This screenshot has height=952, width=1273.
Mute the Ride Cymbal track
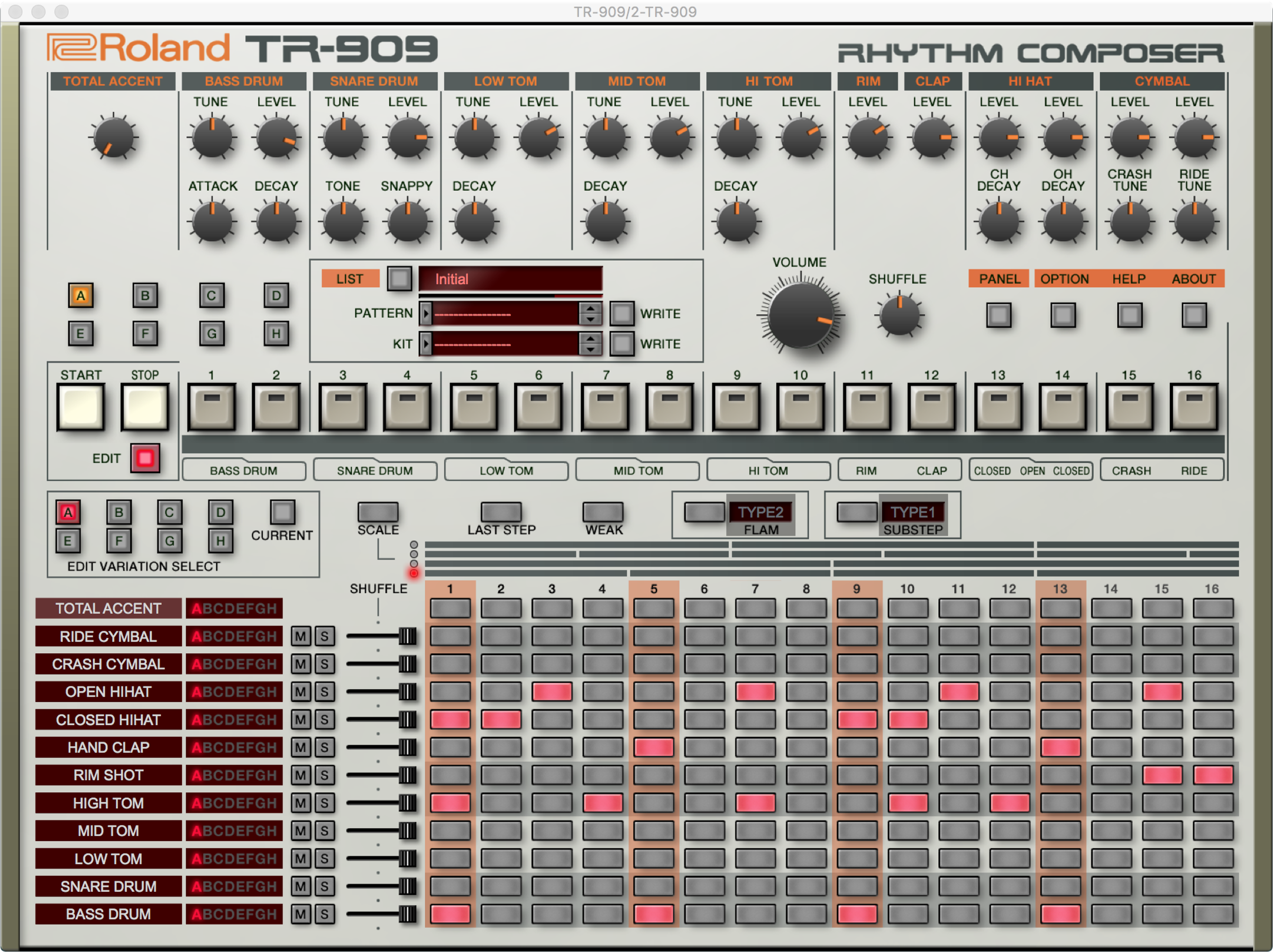pyautogui.click(x=300, y=636)
